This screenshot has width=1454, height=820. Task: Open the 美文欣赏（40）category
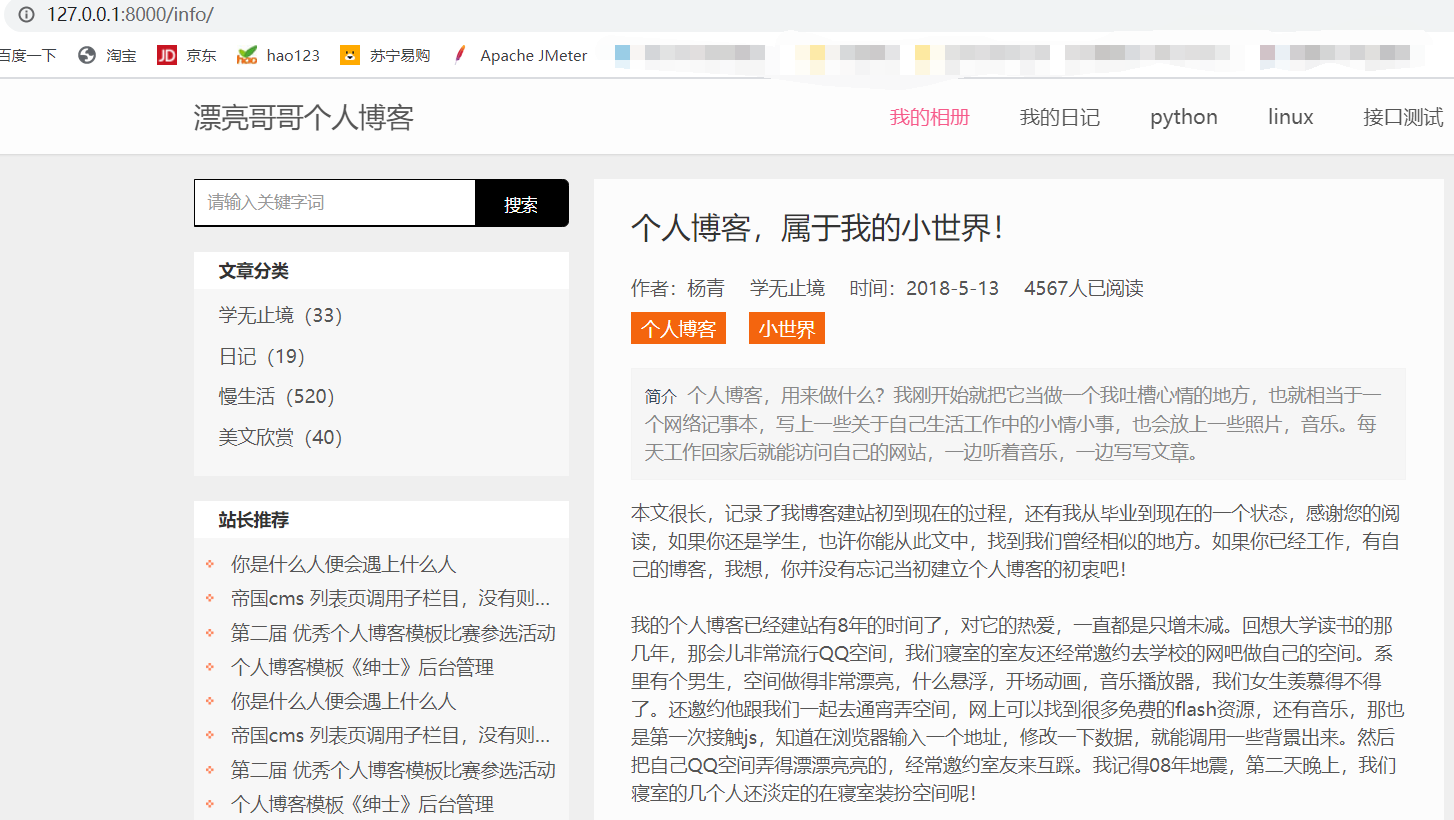pos(281,438)
